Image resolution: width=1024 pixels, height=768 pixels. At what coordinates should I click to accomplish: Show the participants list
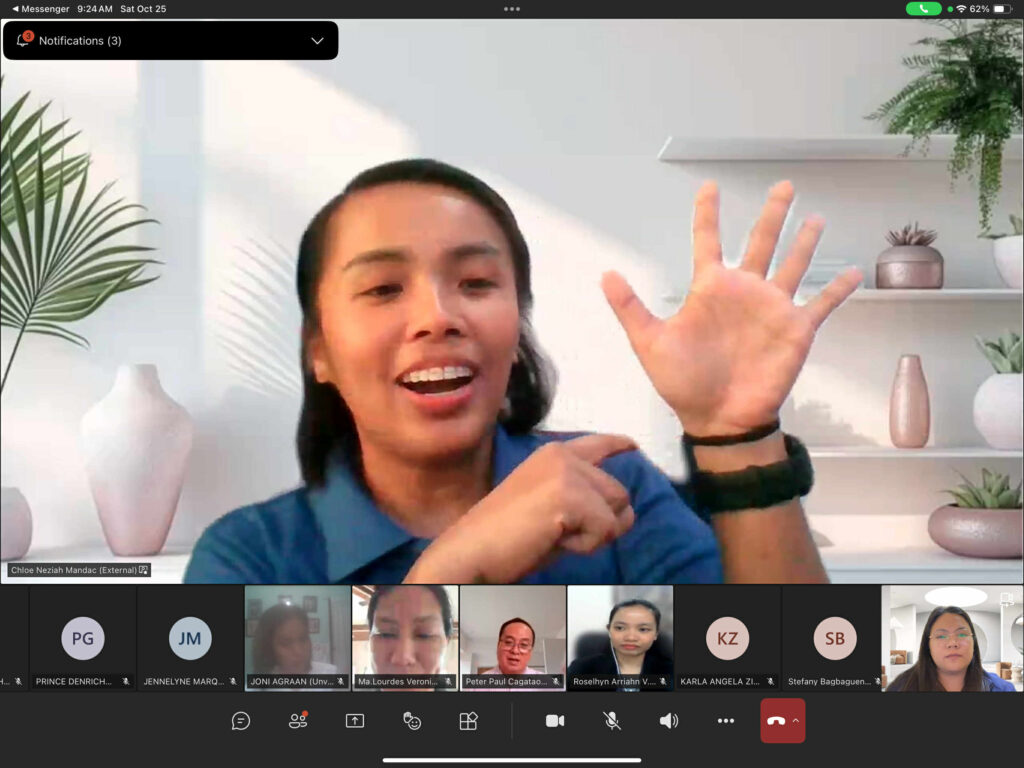coord(298,721)
